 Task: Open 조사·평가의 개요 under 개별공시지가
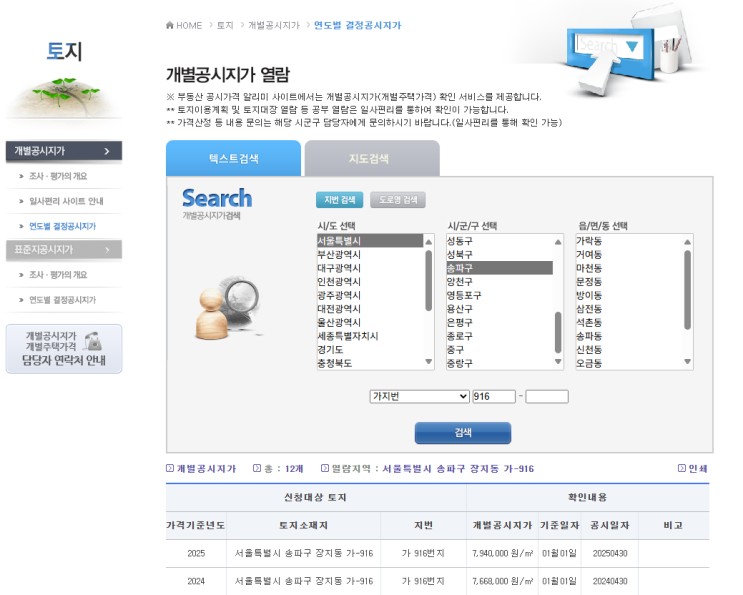58,176
